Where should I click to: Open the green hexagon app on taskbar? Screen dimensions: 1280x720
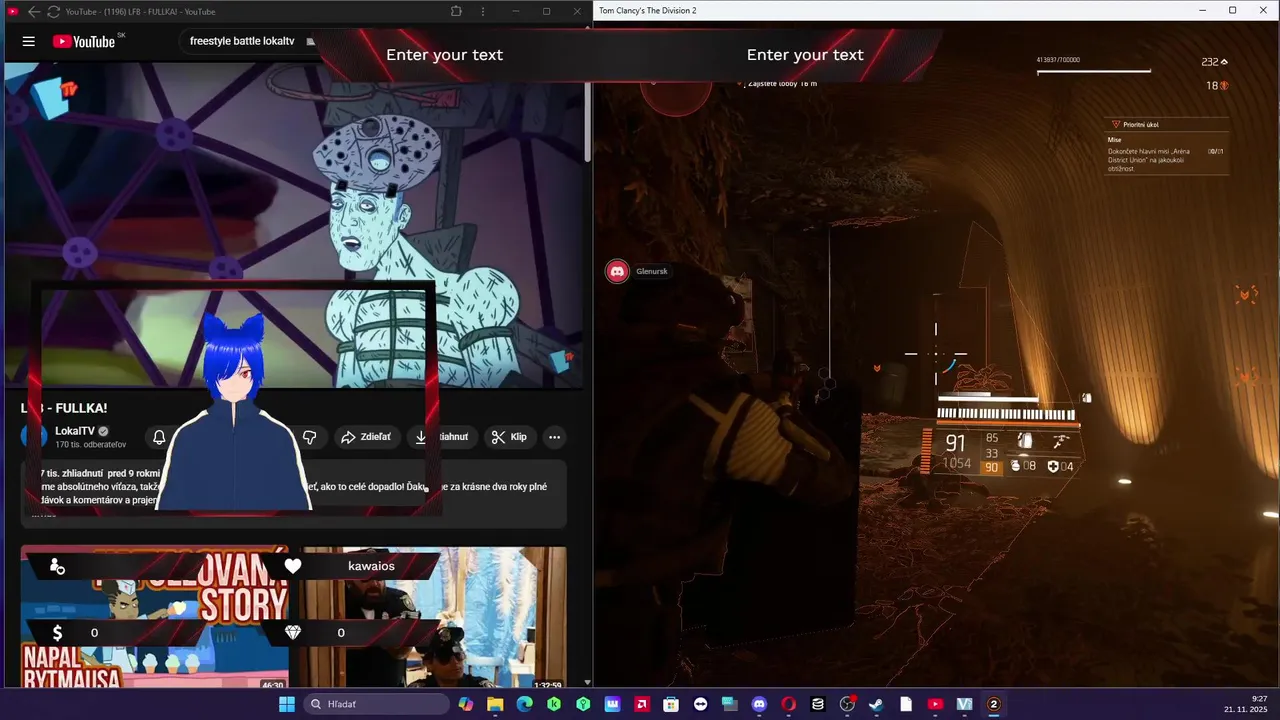(583, 704)
